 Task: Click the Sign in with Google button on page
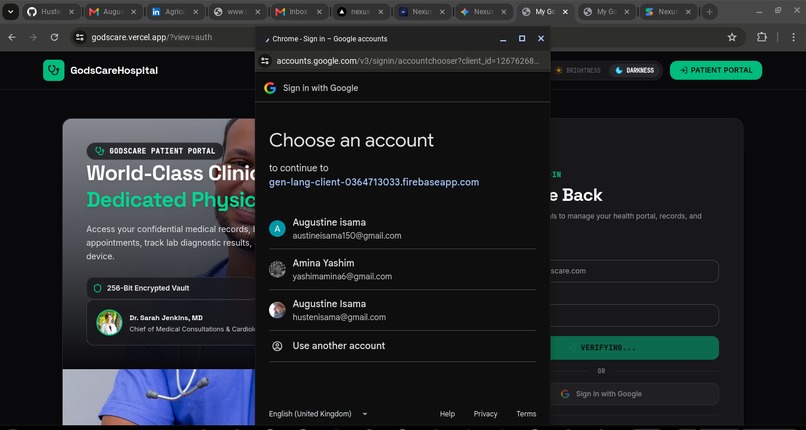(634, 394)
